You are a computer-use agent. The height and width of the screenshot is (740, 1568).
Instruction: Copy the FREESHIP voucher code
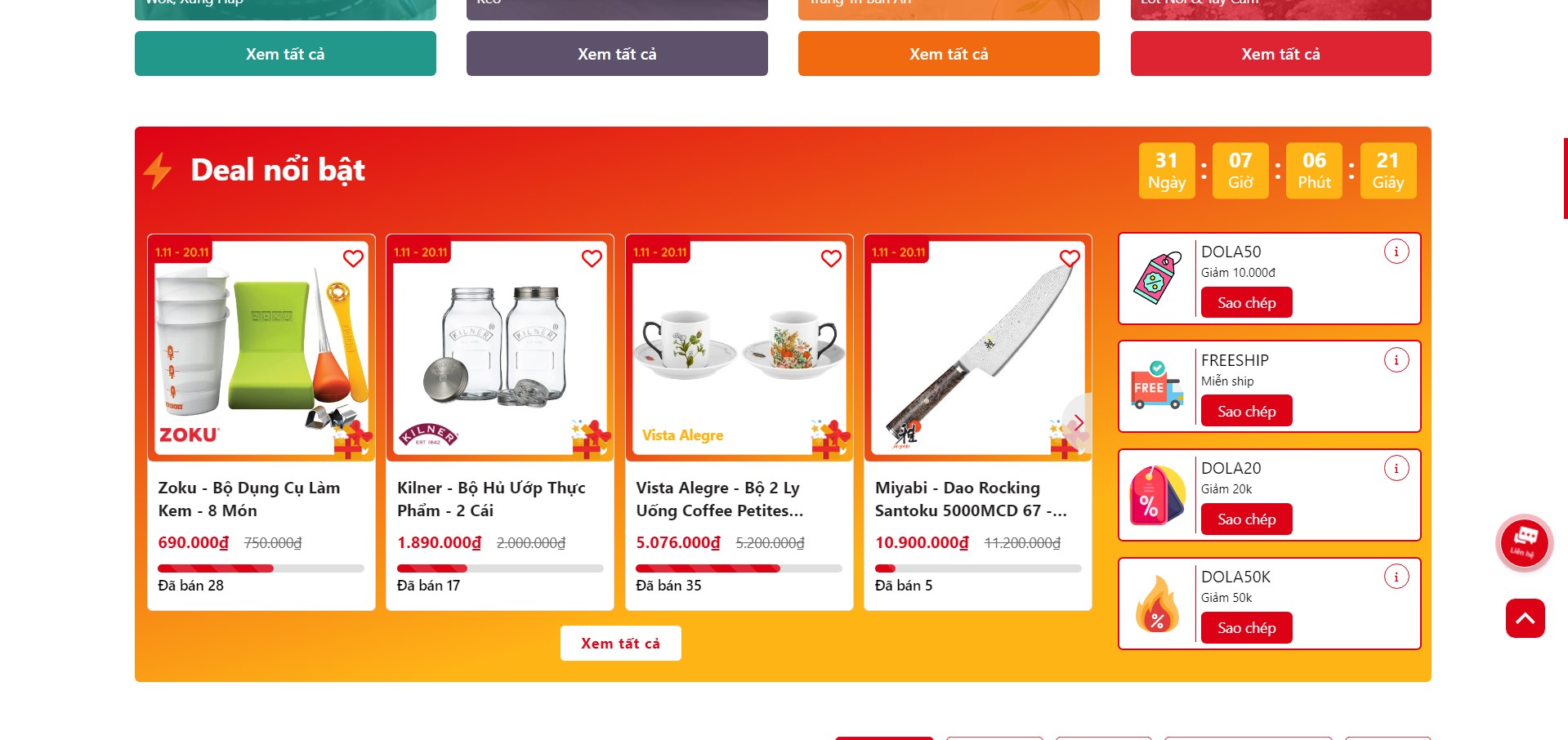1246,412
